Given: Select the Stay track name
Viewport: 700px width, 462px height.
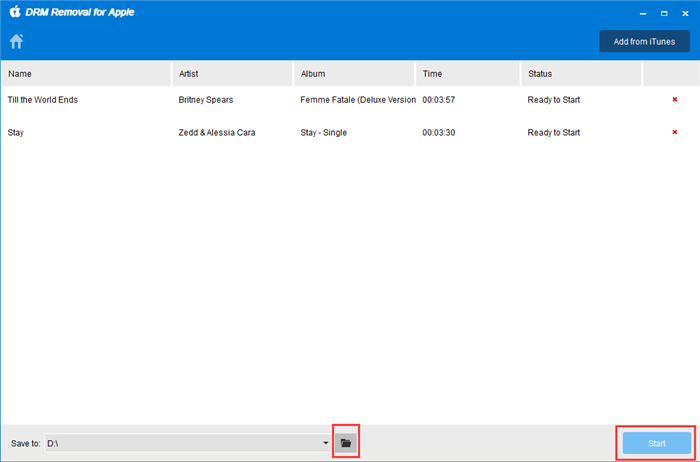Looking at the screenshot, I should 16,133.
